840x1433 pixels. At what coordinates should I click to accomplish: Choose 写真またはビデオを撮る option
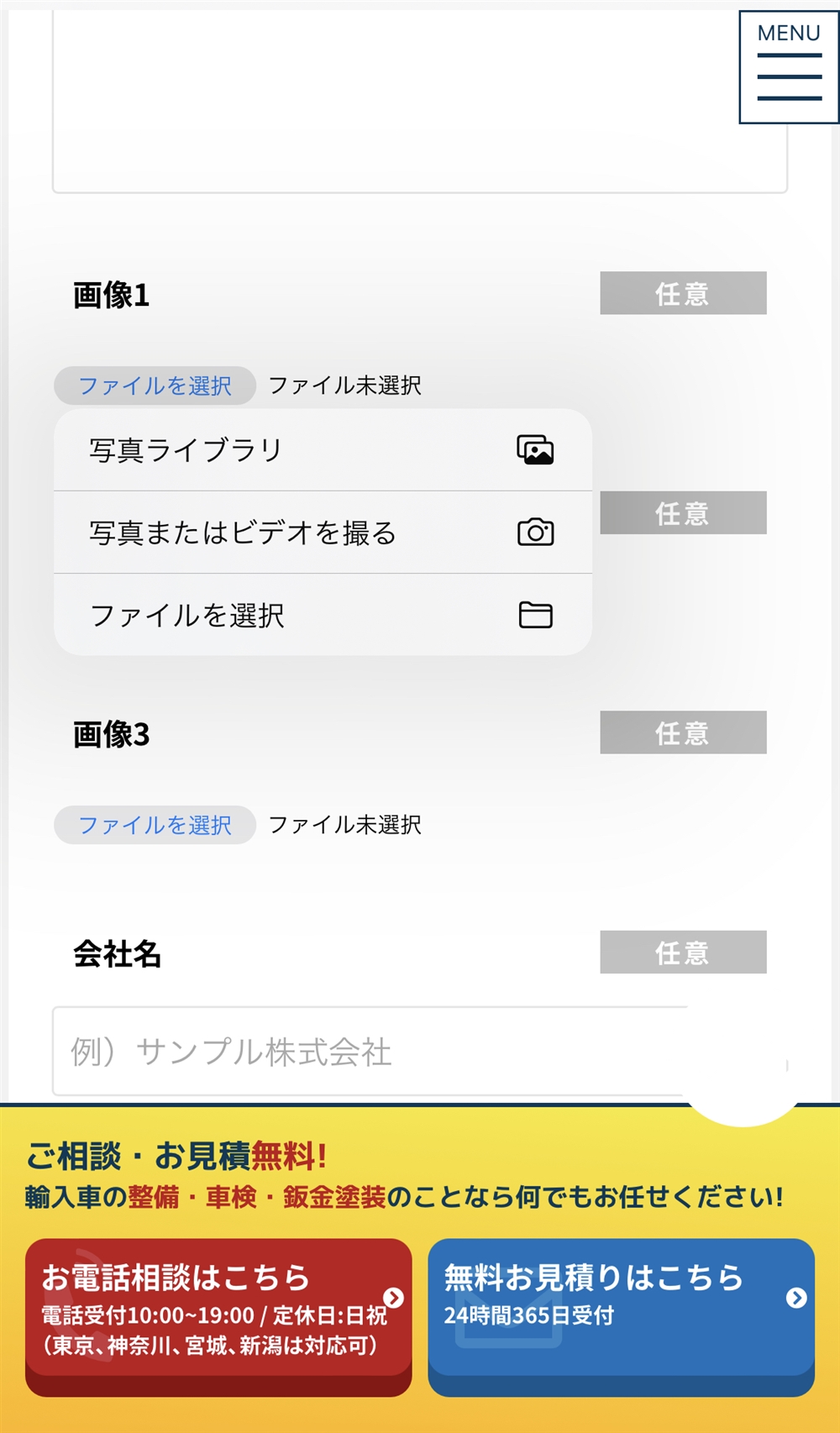pyautogui.click(x=243, y=533)
